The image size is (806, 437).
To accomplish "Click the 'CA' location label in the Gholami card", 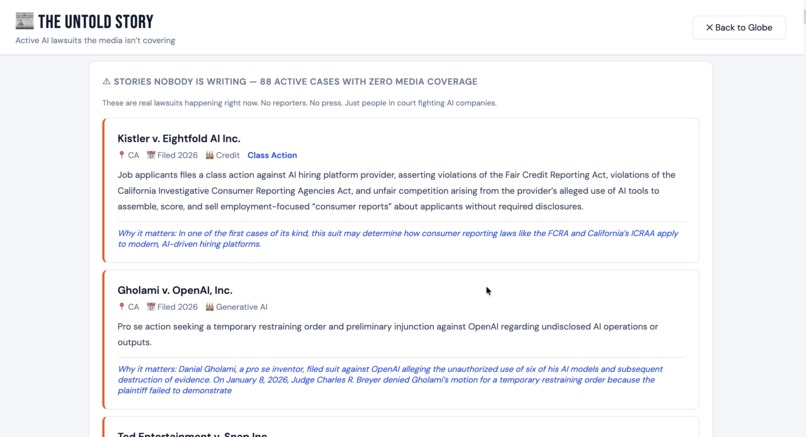I will point(134,306).
